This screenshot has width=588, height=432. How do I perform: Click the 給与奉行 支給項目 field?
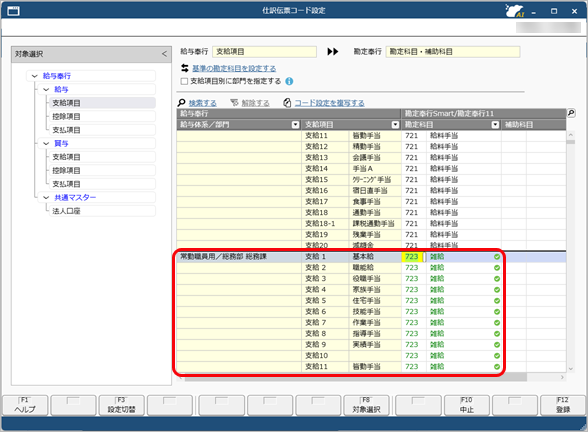(264, 52)
